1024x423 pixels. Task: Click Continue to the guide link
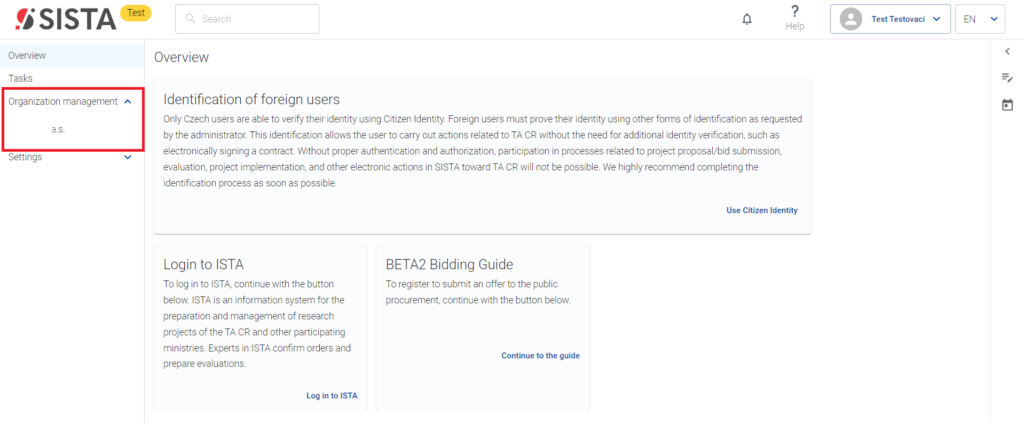(540, 356)
